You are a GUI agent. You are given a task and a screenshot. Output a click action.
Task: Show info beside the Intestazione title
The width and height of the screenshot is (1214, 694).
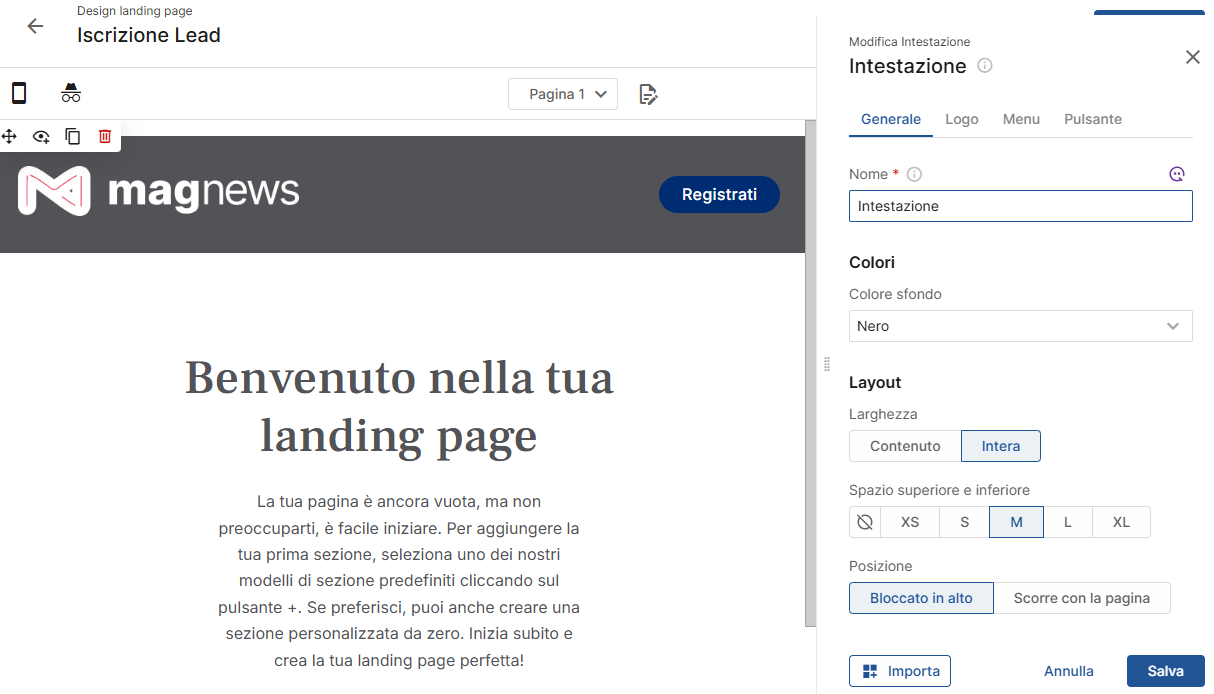tap(984, 66)
